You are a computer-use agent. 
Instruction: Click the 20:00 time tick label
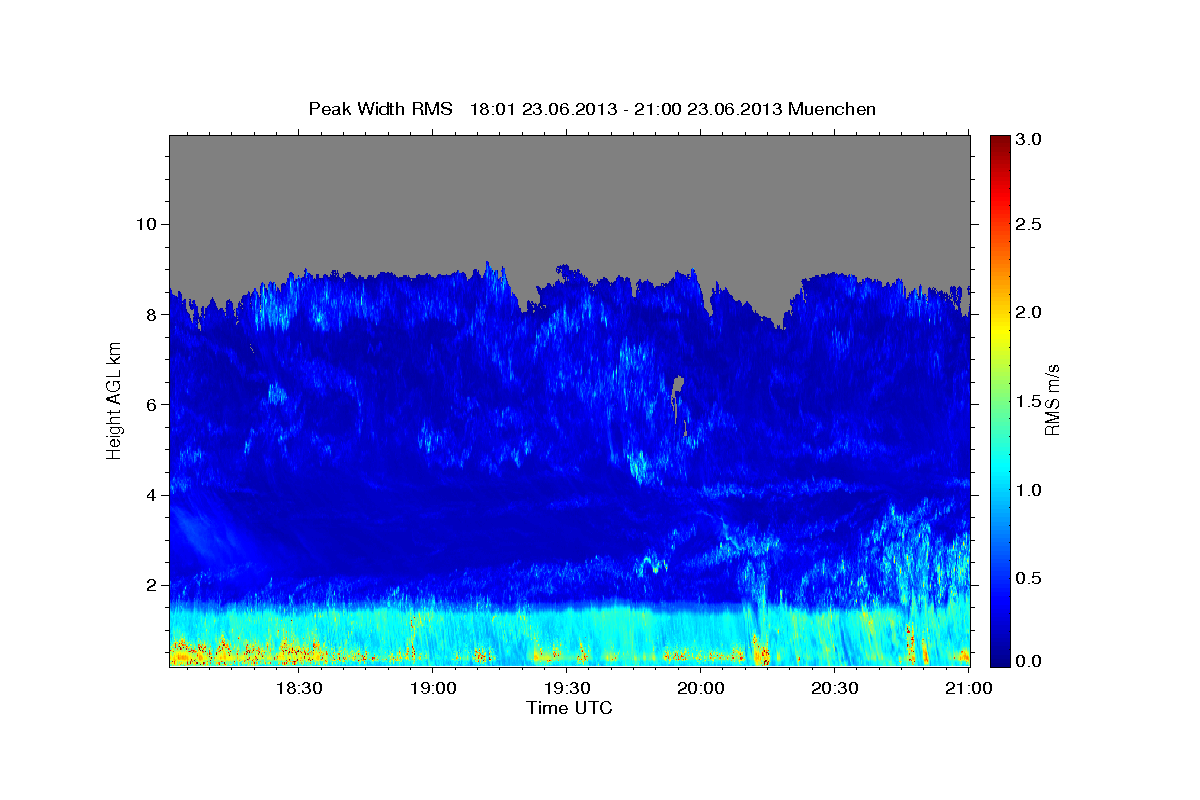pyautogui.click(x=700, y=688)
